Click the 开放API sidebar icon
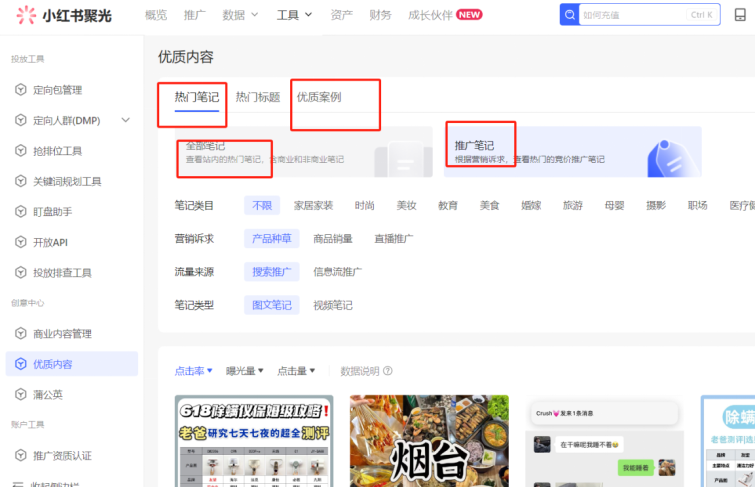Image resolution: width=755 pixels, height=488 pixels. click(x=20, y=242)
